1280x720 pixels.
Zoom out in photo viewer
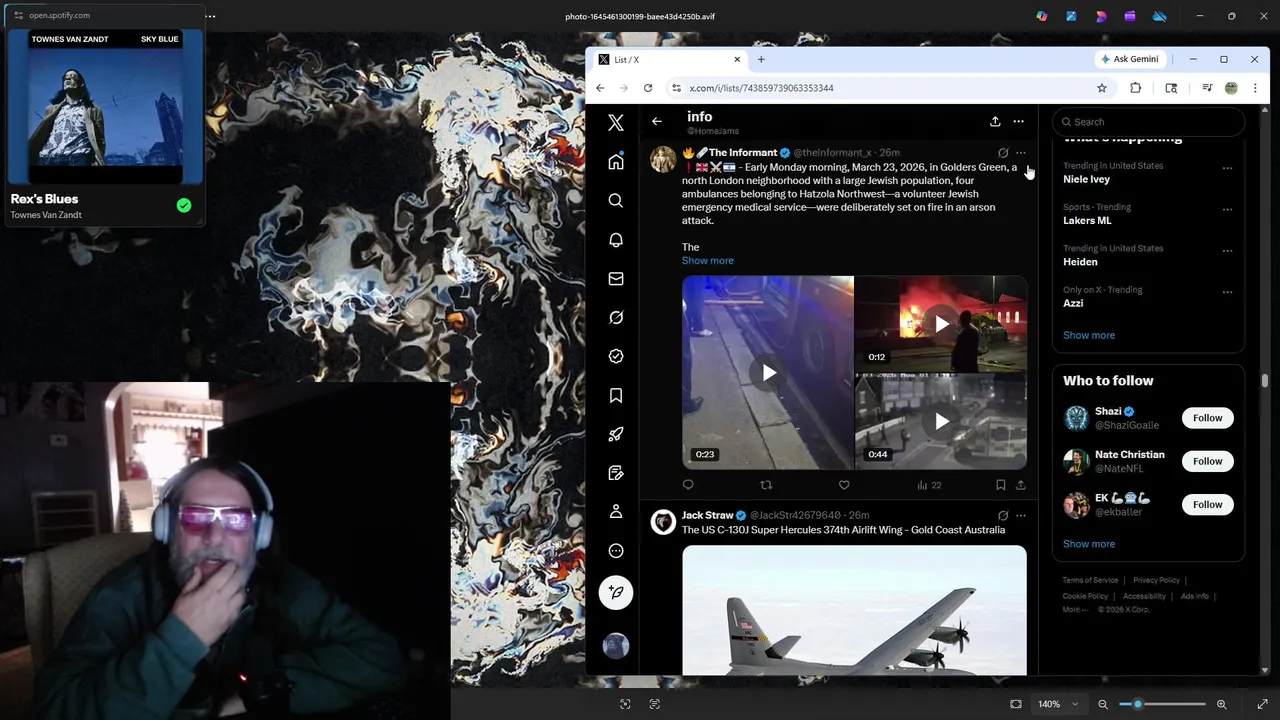coord(1103,704)
